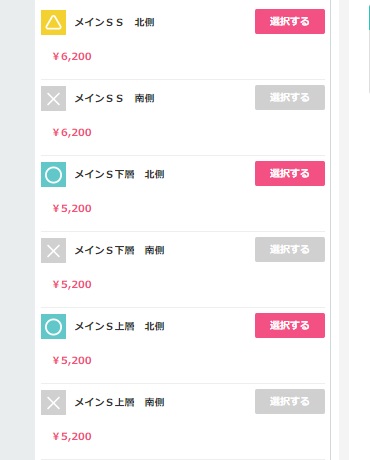
Task: Click the メインSS 南側 seat name
Action: click(x=114, y=98)
